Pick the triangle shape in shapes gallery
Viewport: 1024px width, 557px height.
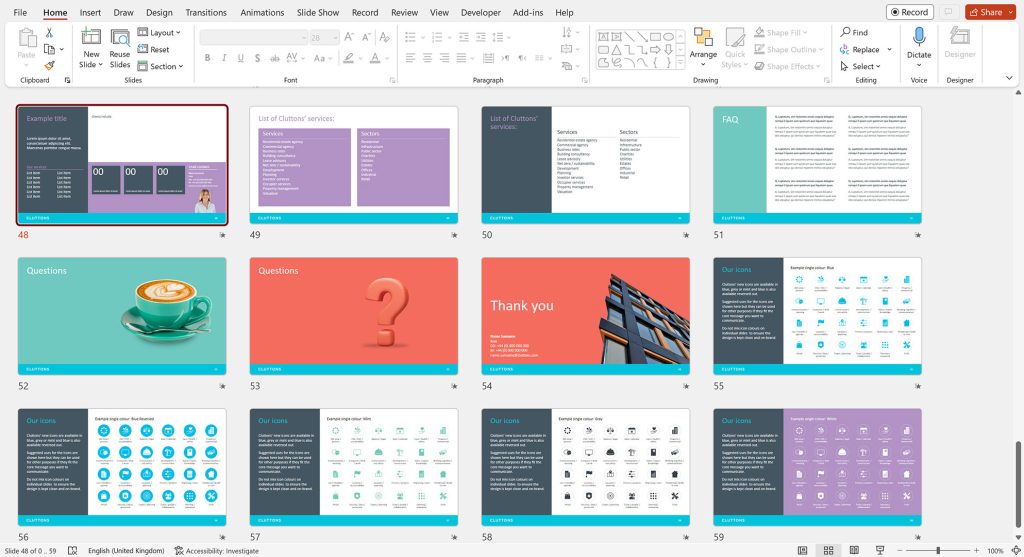pos(616,50)
